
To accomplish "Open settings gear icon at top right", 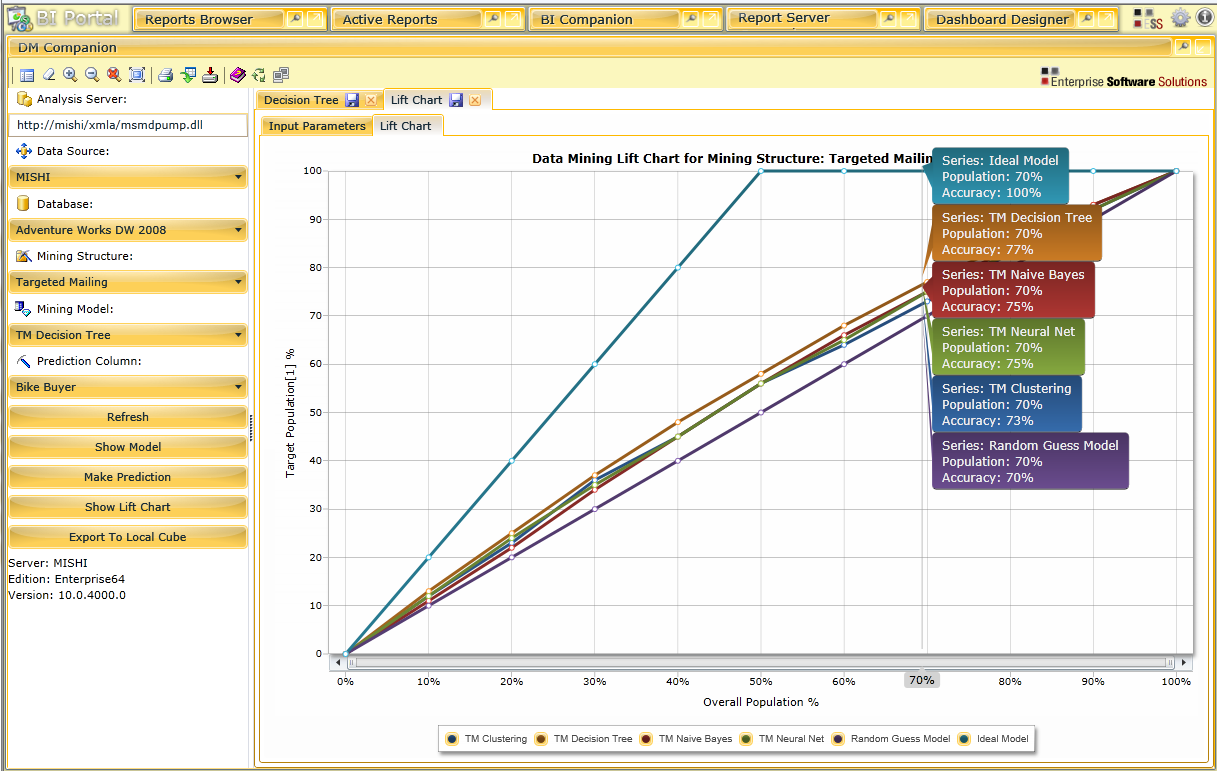I will point(1181,18).
